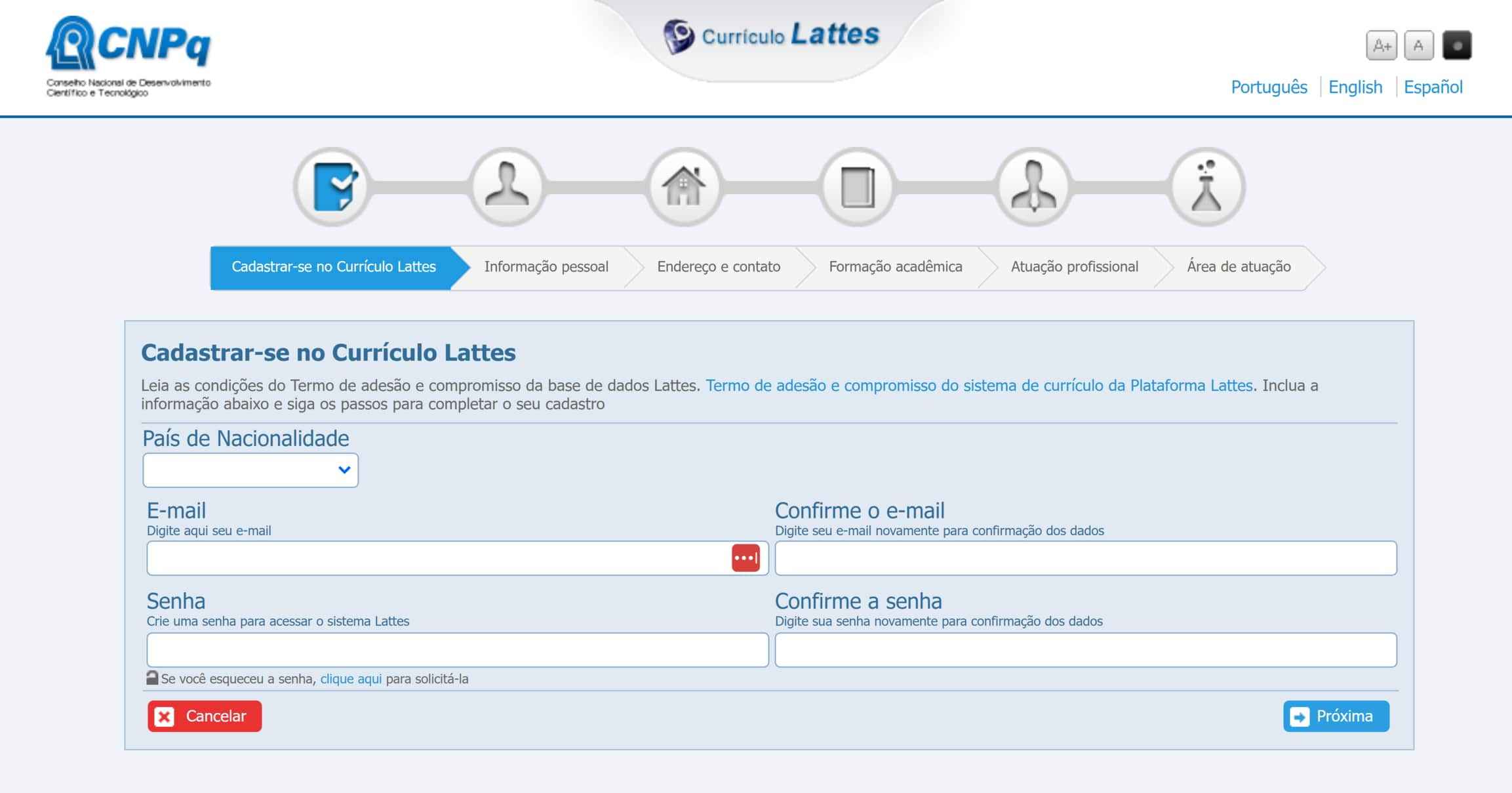The image size is (1512, 793).
Task: Select Endereço e contato step tab
Action: pyautogui.click(x=719, y=267)
